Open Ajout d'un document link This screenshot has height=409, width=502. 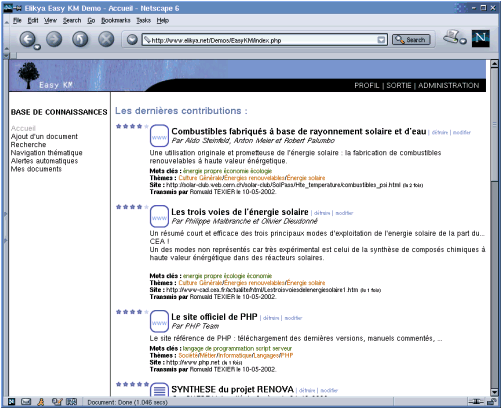click(x=44, y=137)
